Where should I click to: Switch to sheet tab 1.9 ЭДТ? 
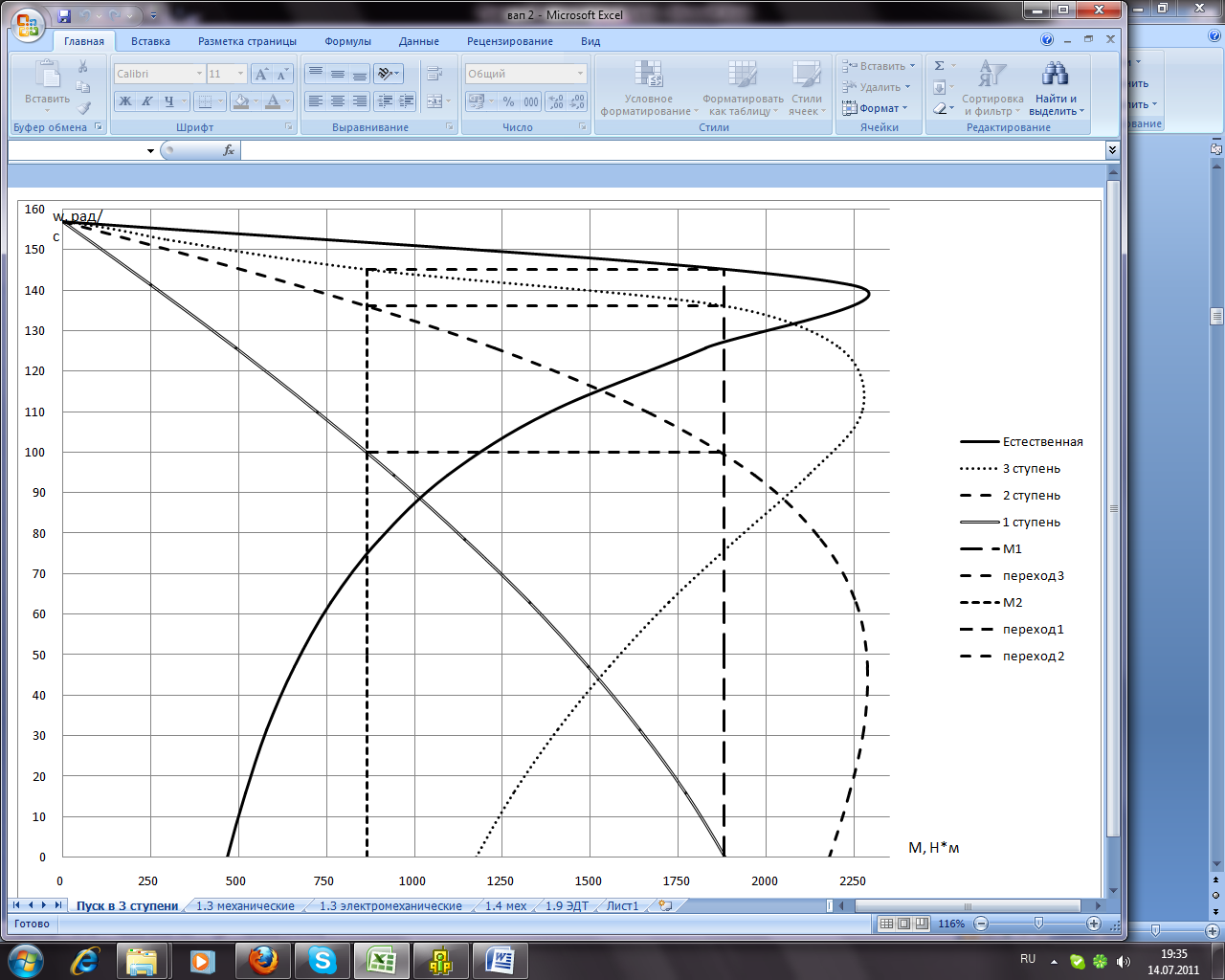coord(567,905)
